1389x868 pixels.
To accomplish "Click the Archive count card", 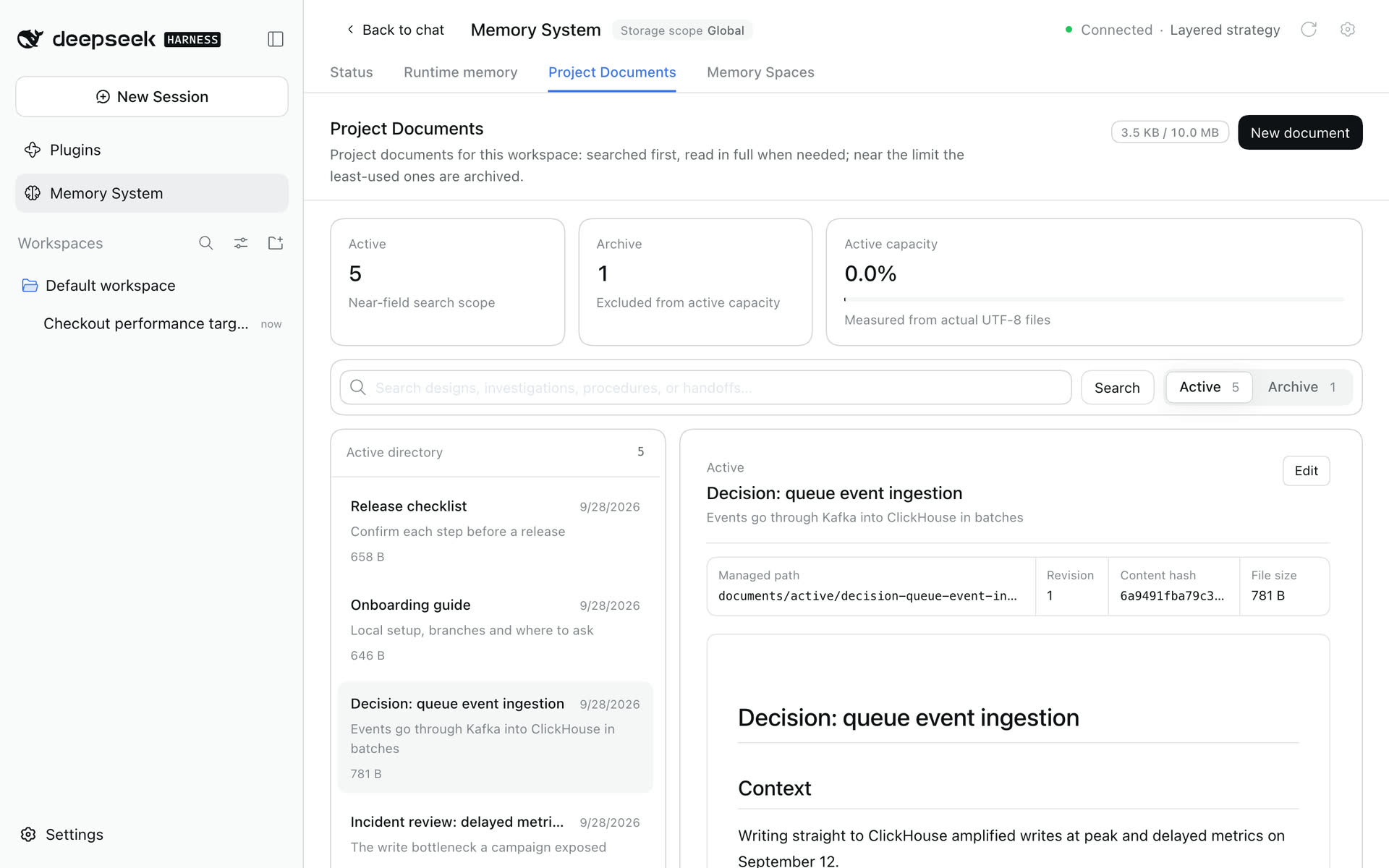I will [695, 282].
